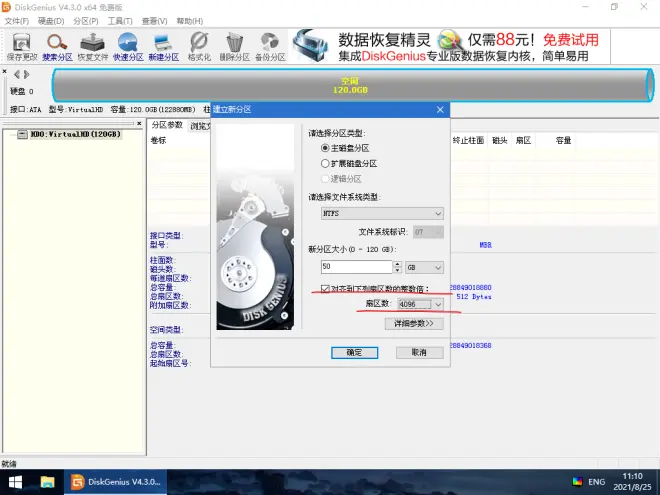Click the 搜索分区 search partition icon
Screen dimensions: 660x495
point(57,47)
